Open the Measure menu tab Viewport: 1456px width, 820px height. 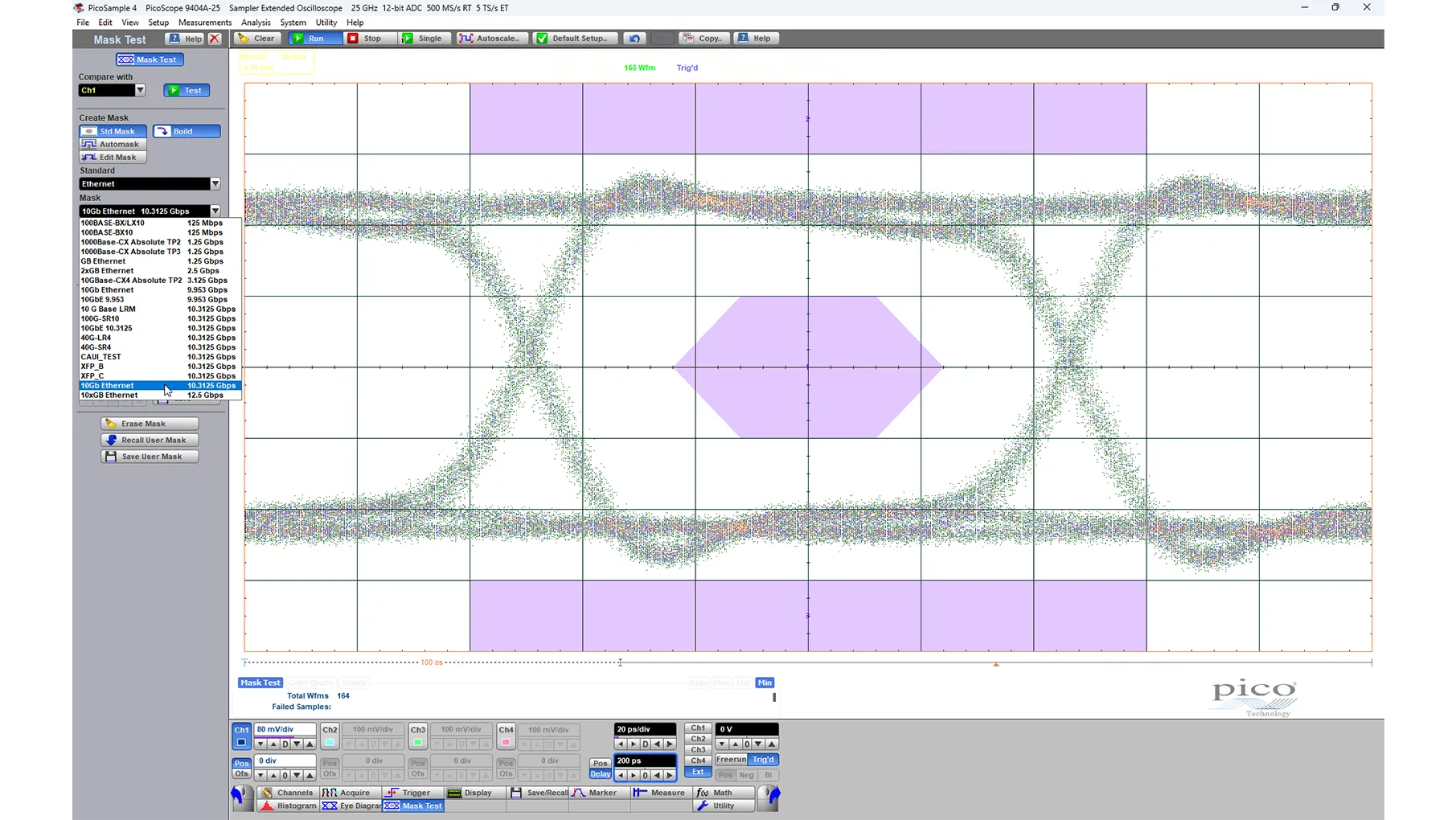click(x=661, y=793)
